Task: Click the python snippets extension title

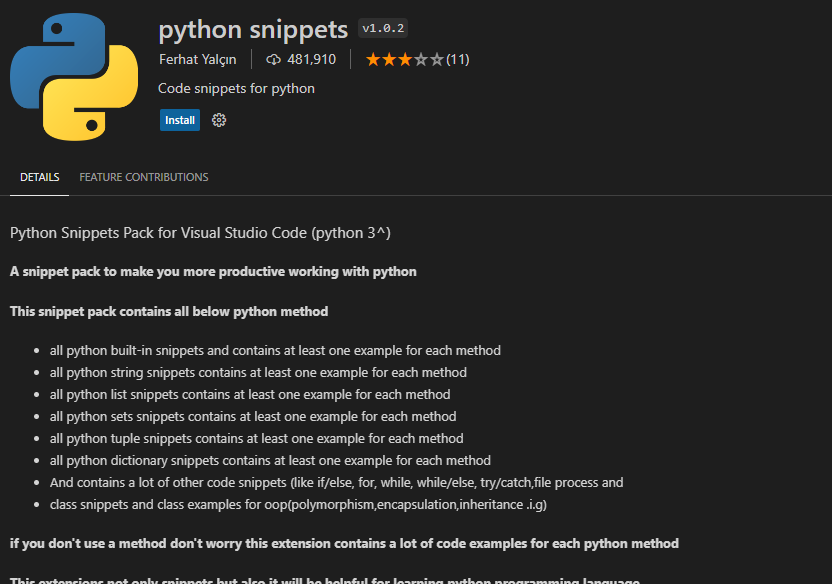Action: tap(253, 30)
